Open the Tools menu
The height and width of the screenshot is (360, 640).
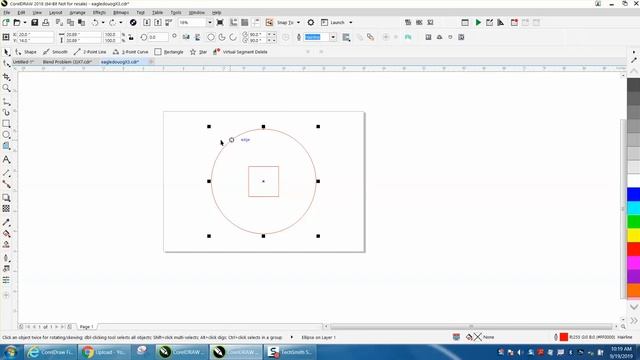point(176,13)
